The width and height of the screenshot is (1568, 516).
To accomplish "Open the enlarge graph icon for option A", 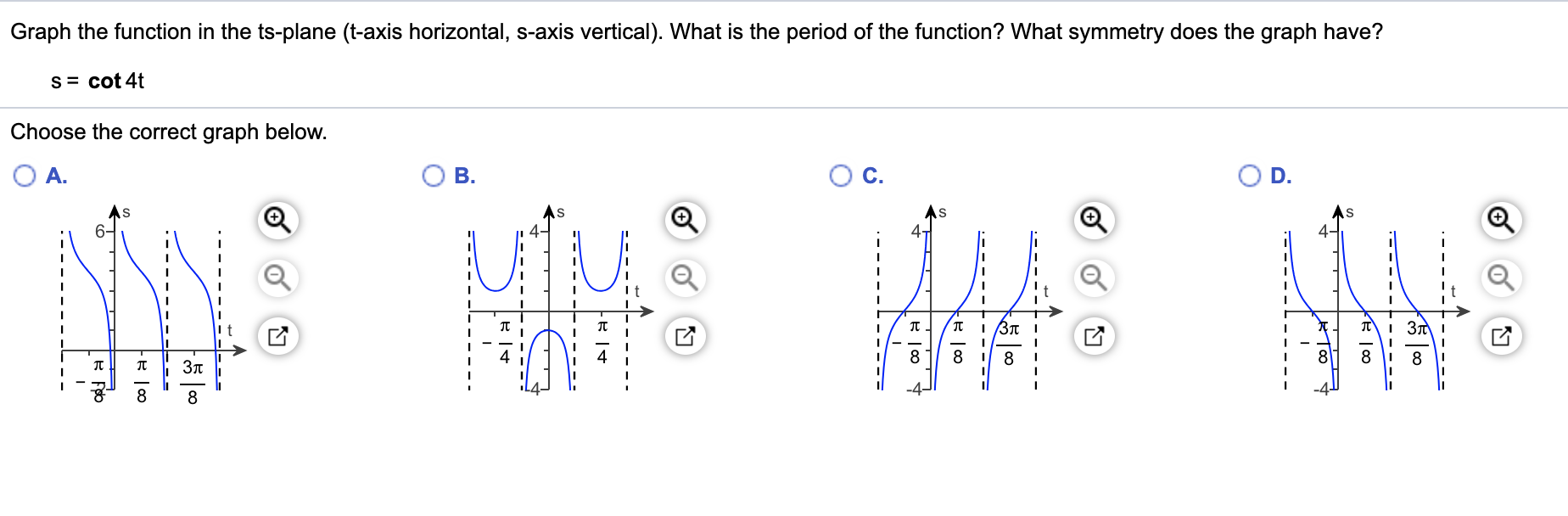I will (277, 335).
